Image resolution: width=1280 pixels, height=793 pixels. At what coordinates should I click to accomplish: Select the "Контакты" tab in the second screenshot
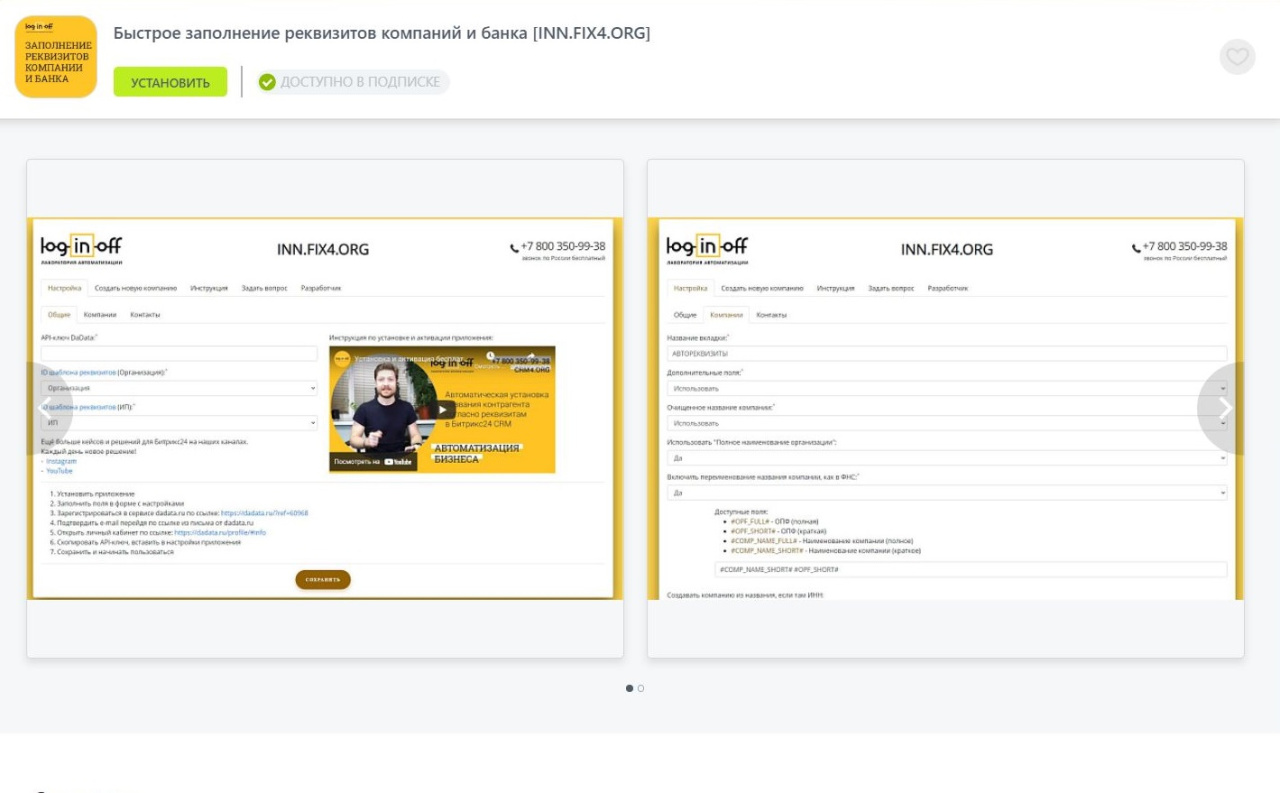(x=771, y=315)
